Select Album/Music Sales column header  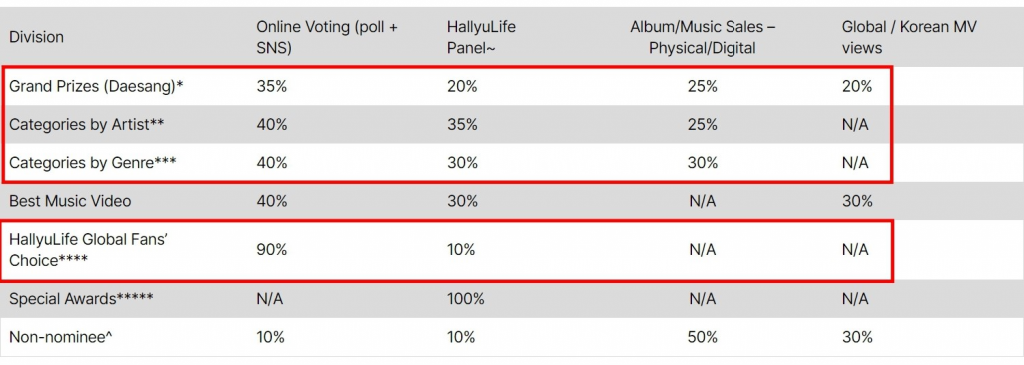click(702, 37)
